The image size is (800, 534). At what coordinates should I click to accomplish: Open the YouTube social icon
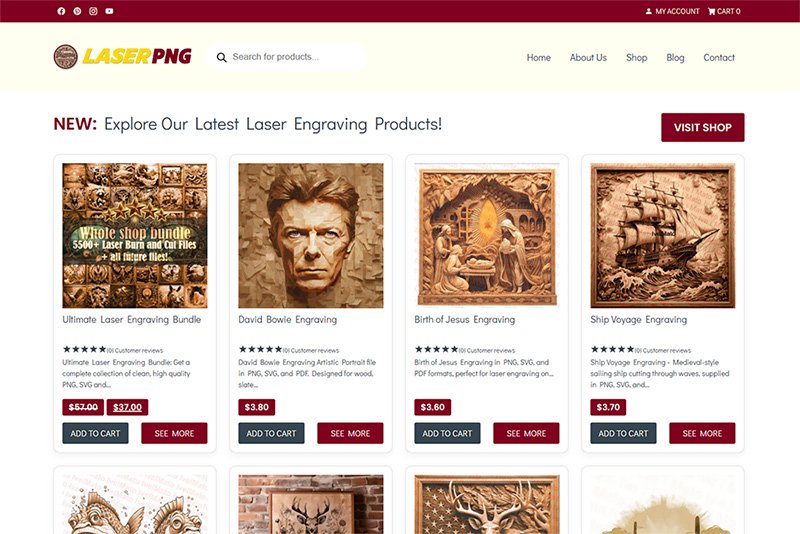(x=109, y=11)
